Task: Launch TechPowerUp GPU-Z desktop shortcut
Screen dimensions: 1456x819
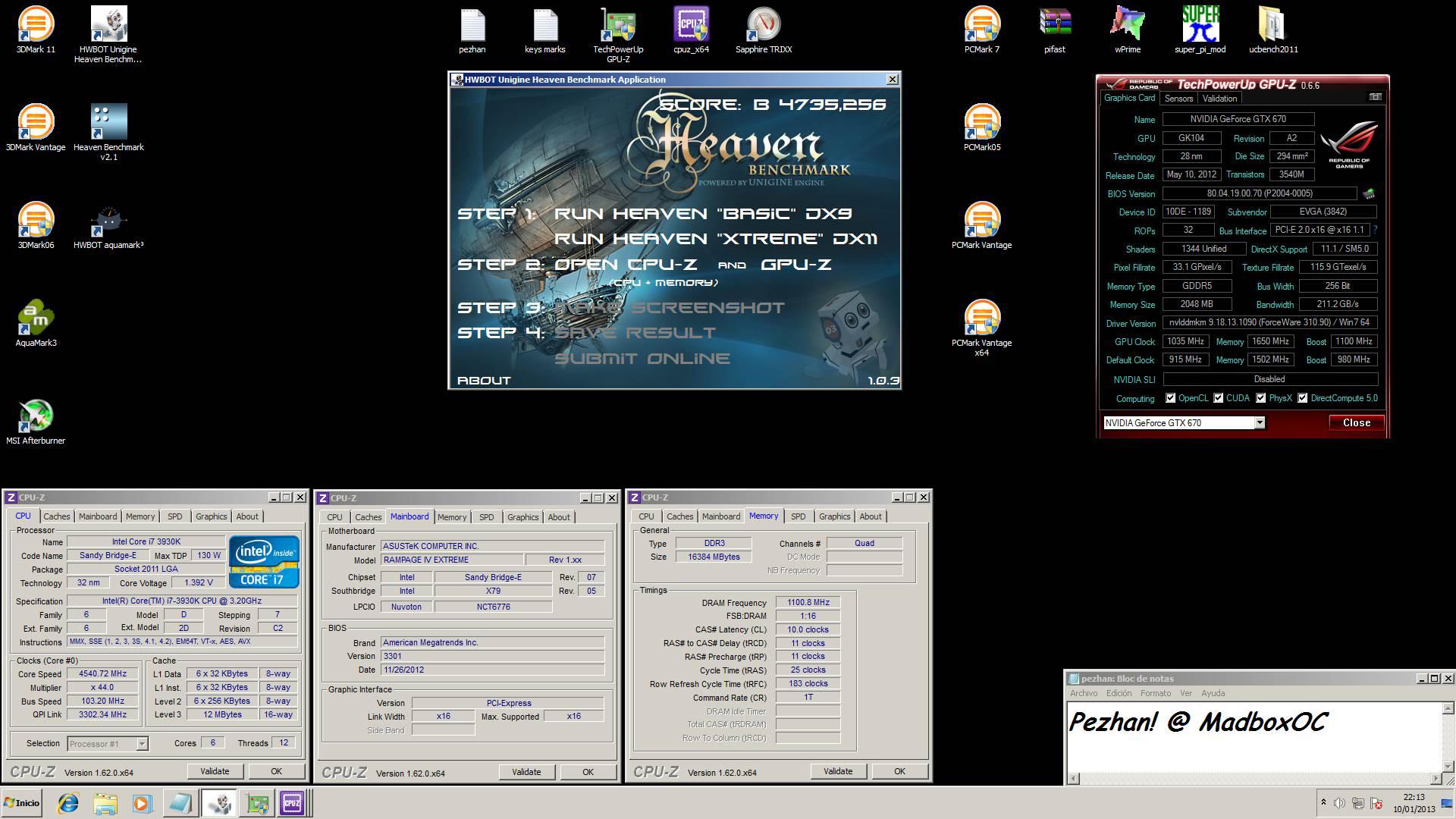Action: tap(618, 34)
